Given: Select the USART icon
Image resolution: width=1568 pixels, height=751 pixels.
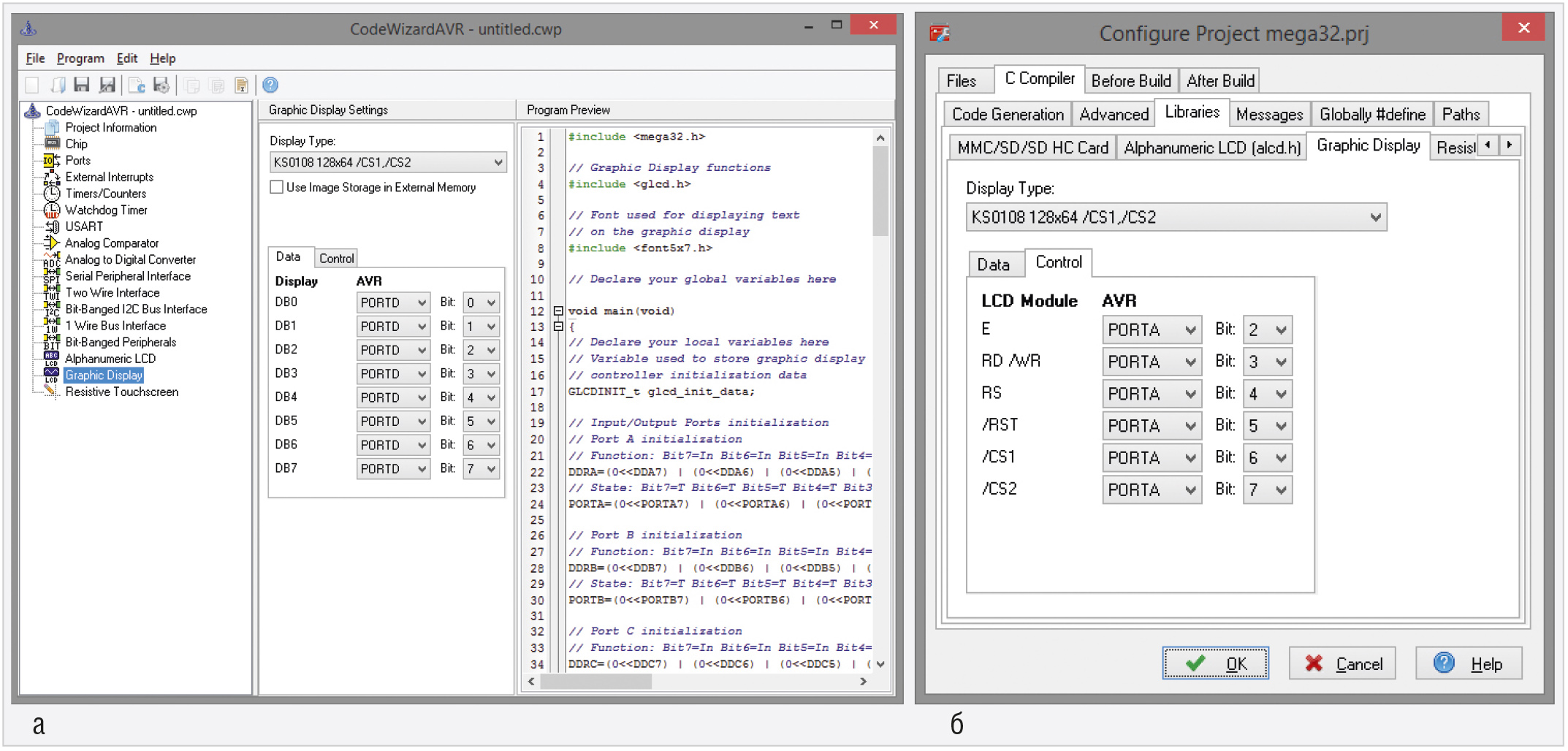Looking at the screenshot, I should click(51, 226).
